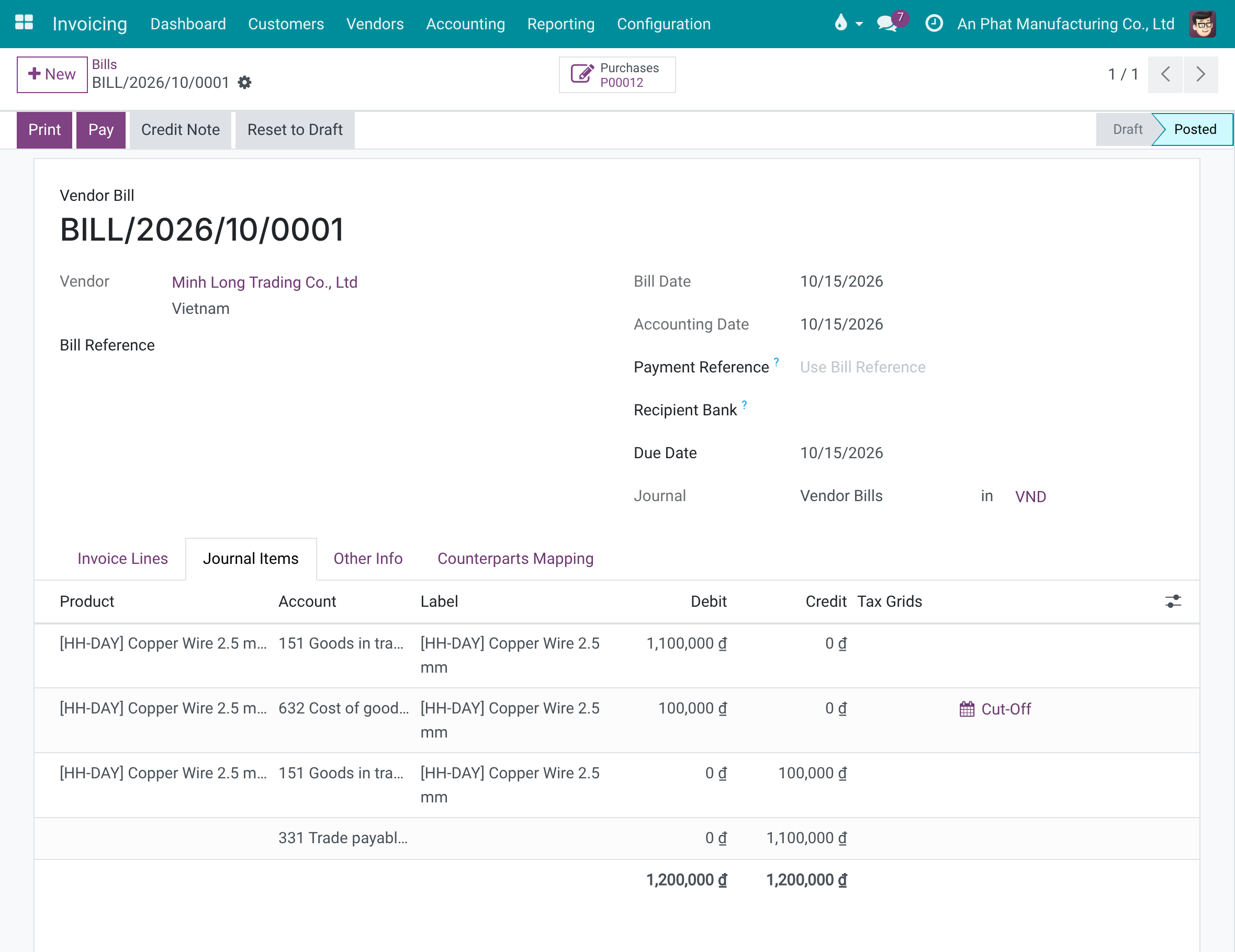Open the VND currency link
1235x952 pixels.
[x=1030, y=496]
